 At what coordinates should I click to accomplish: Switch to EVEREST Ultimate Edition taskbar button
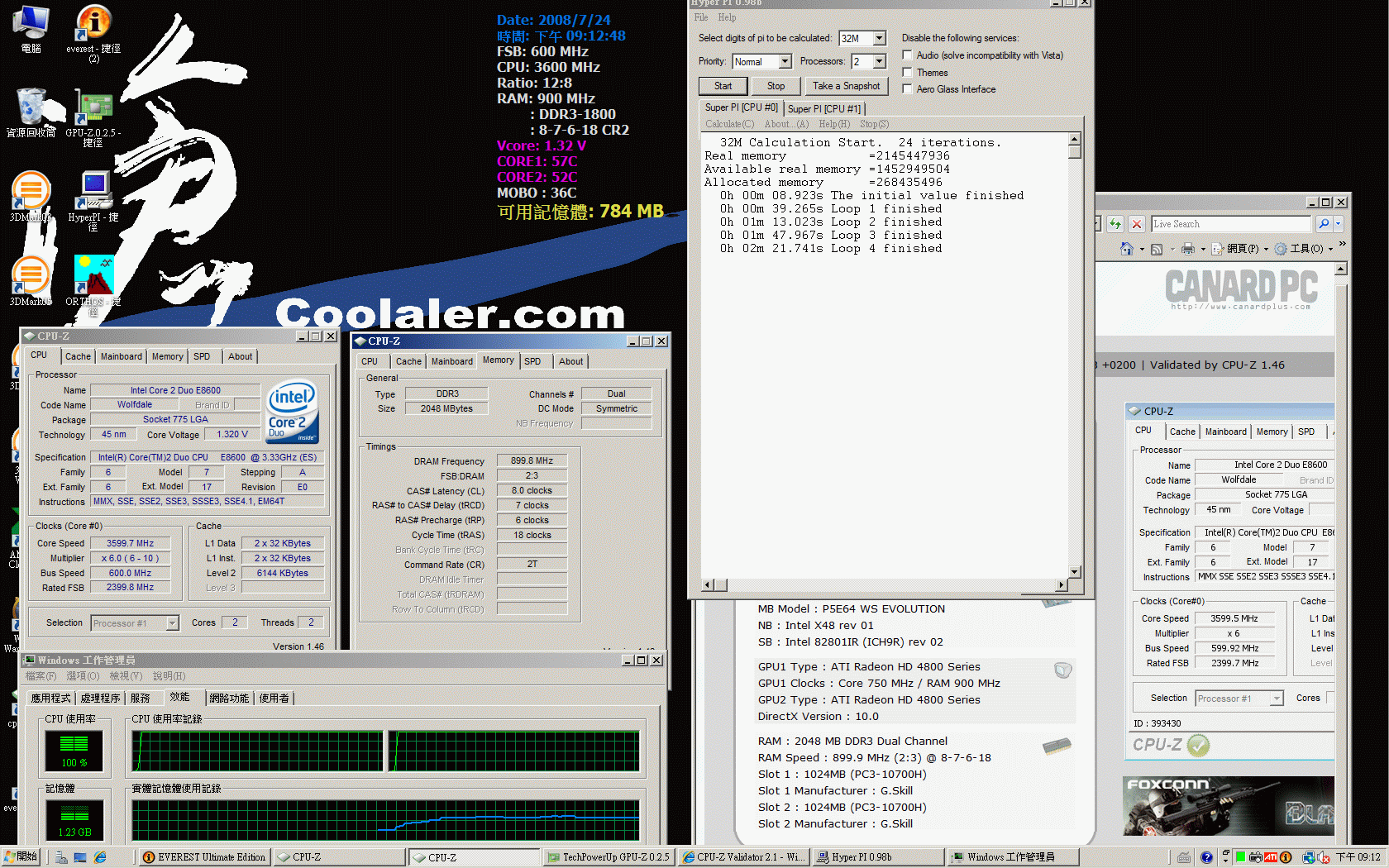point(203,857)
